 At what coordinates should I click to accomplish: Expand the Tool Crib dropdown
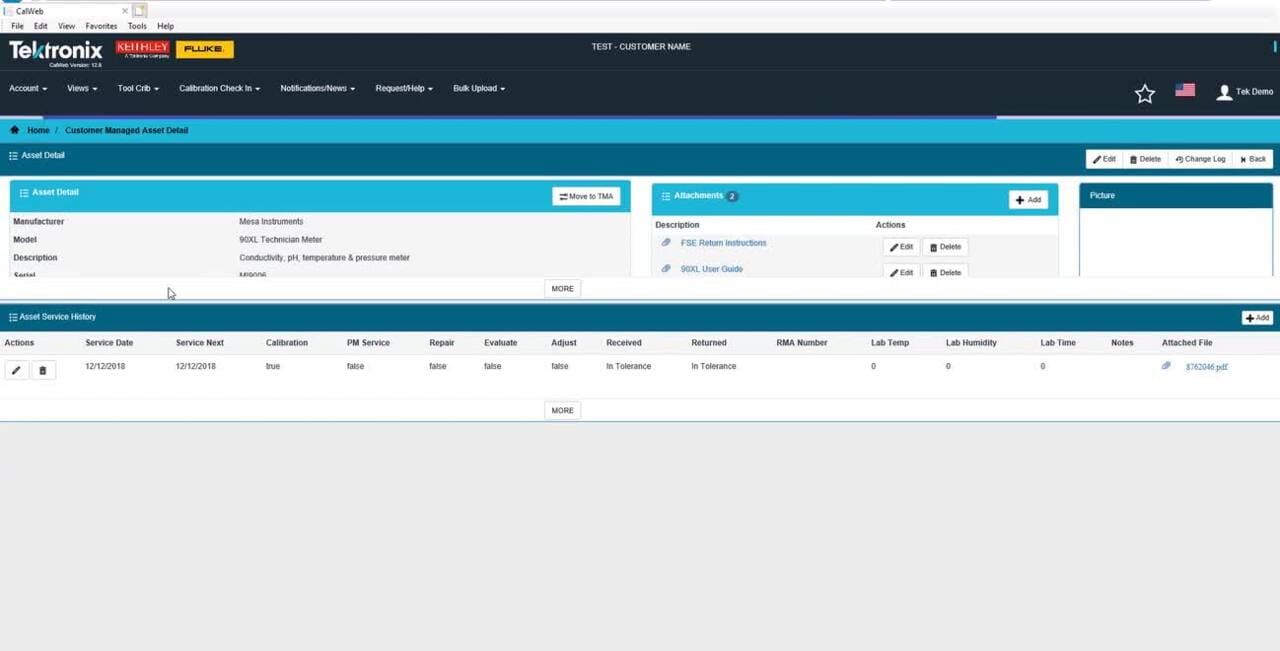coord(138,88)
